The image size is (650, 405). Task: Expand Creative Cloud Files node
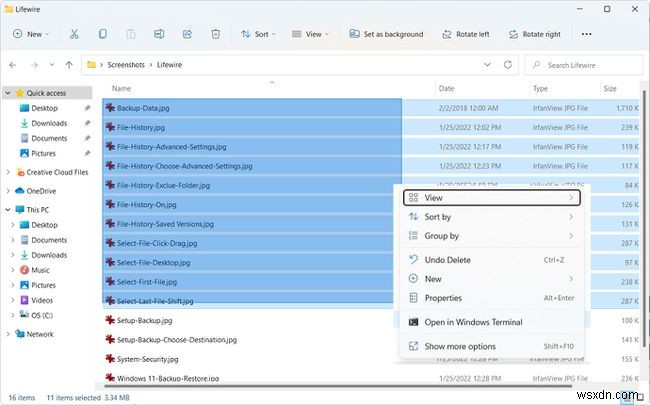pos(8,172)
